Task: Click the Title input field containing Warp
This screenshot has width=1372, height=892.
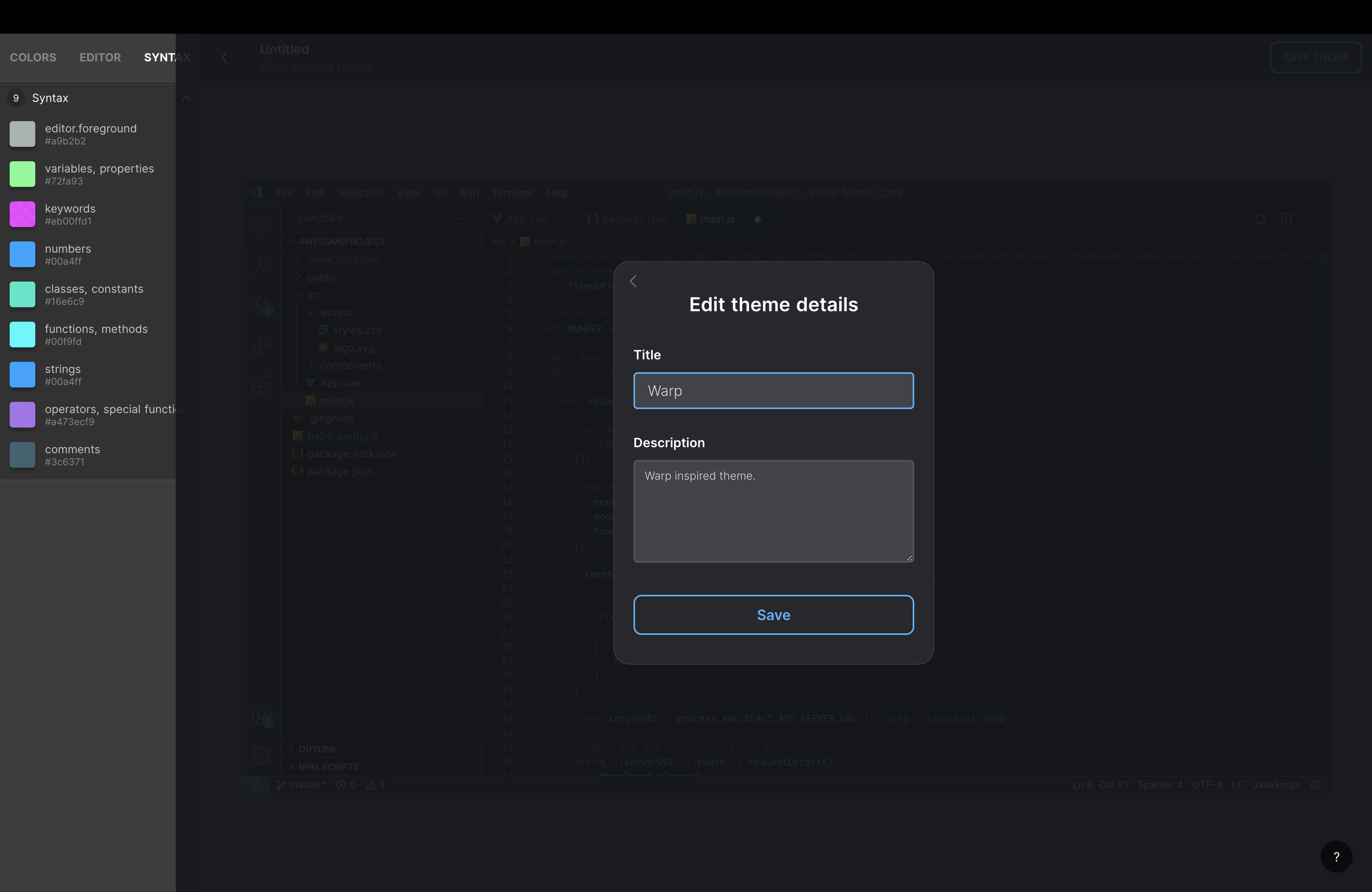Action: click(x=773, y=391)
